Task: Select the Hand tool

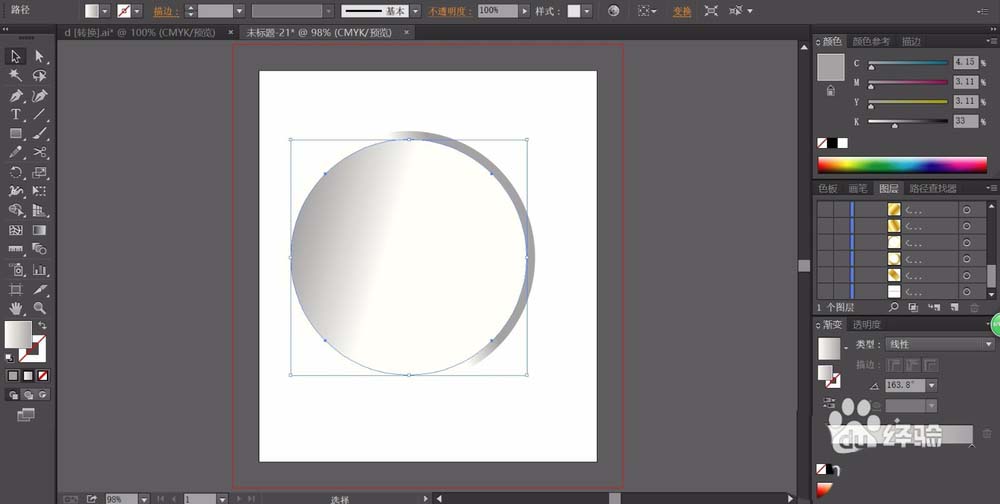Action: click(x=15, y=308)
